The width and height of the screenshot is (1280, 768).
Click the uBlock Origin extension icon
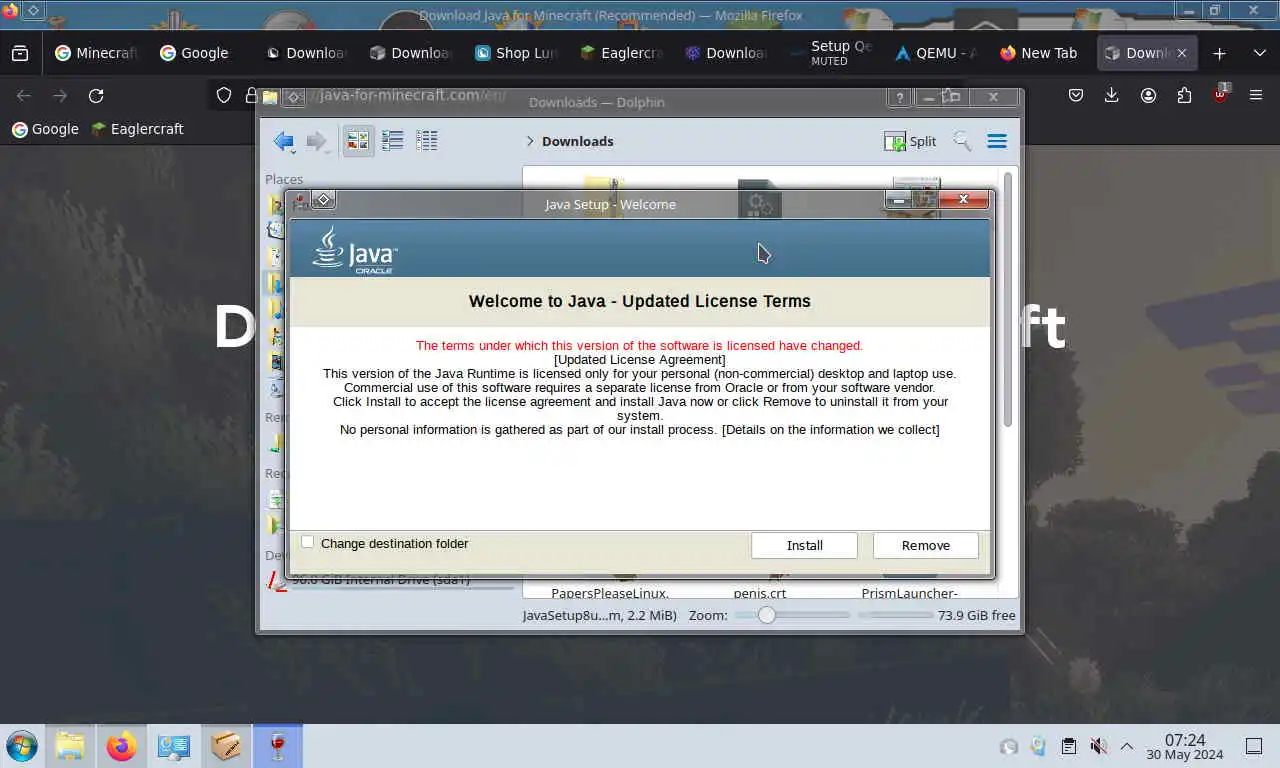pyautogui.click(x=1220, y=95)
